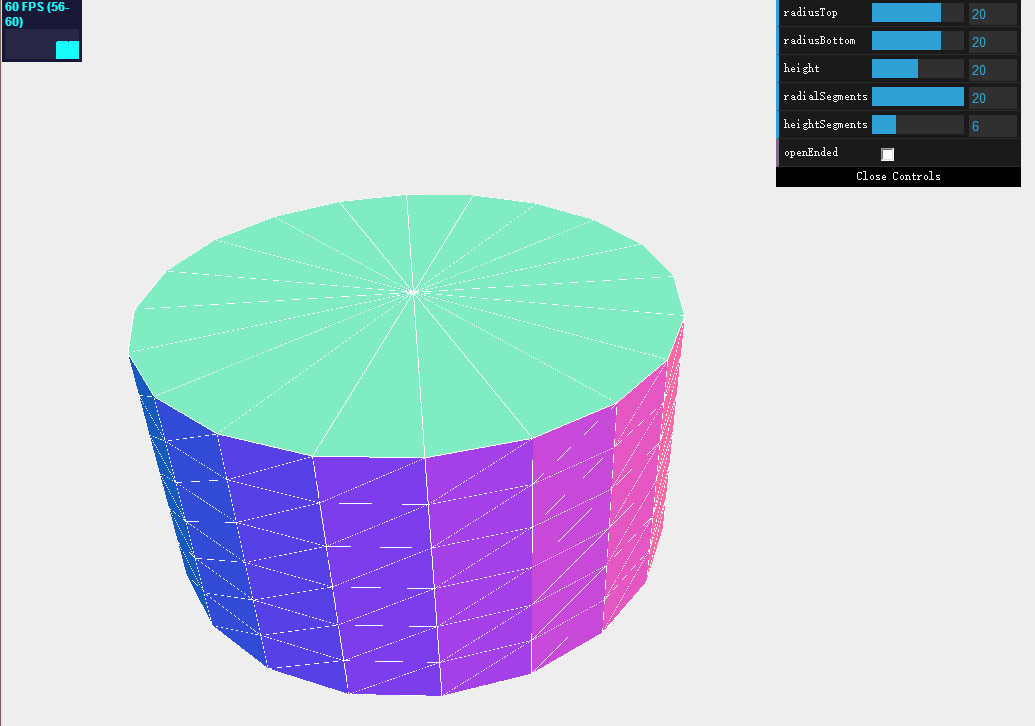Set the heightSegments slider
This screenshot has height=726, width=1035.
pyautogui.click(x=917, y=125)
